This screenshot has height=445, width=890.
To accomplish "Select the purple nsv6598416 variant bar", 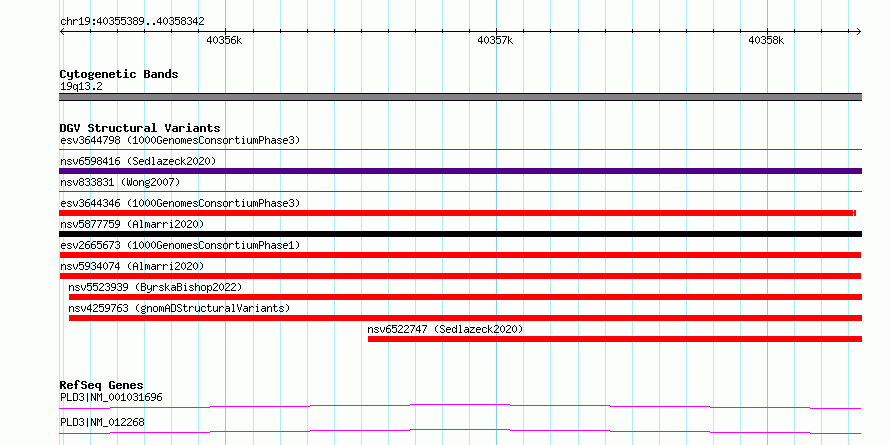I will point(460,171).
